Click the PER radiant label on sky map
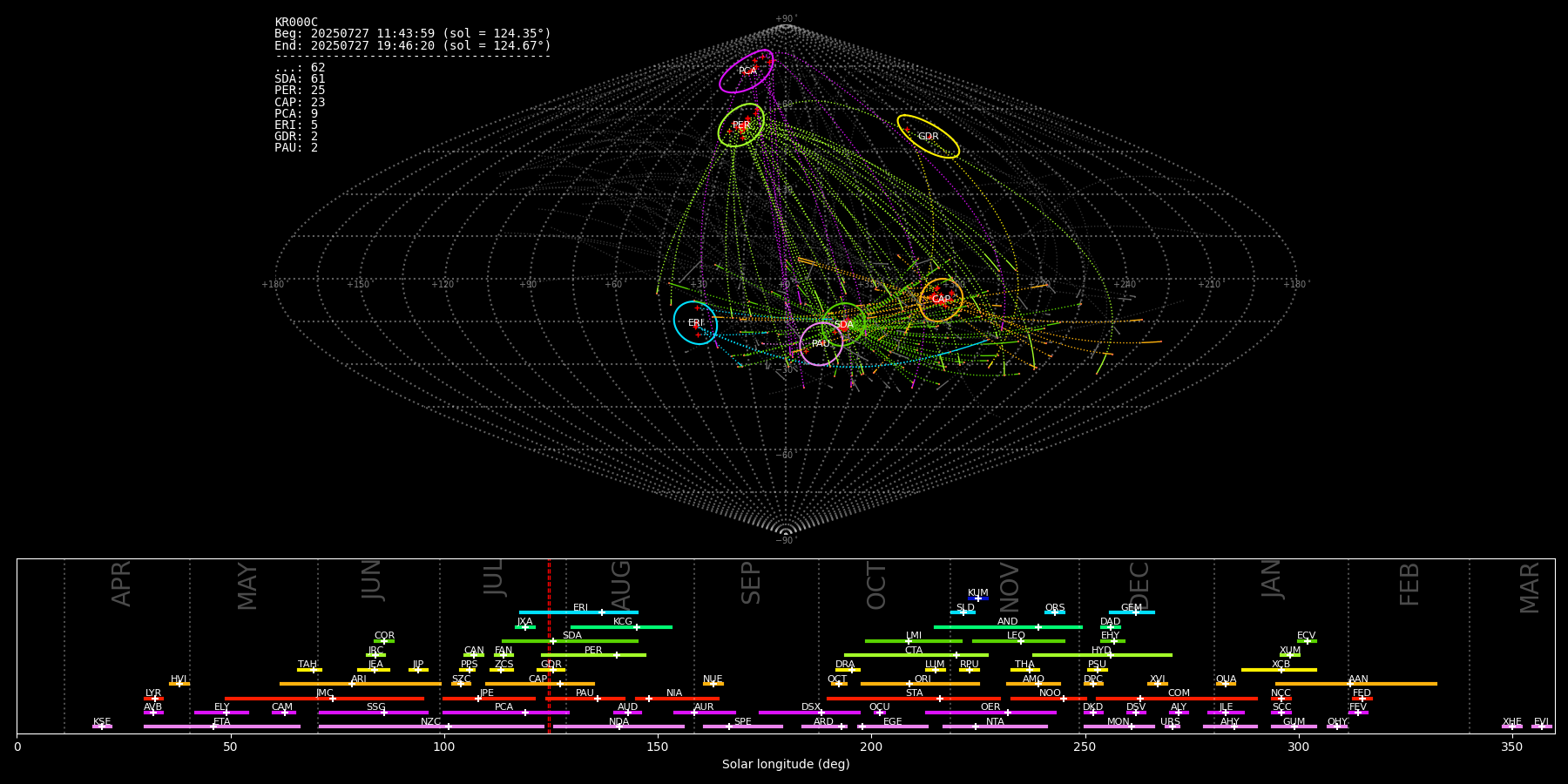 pyautogui.click(x=741, y=125)
